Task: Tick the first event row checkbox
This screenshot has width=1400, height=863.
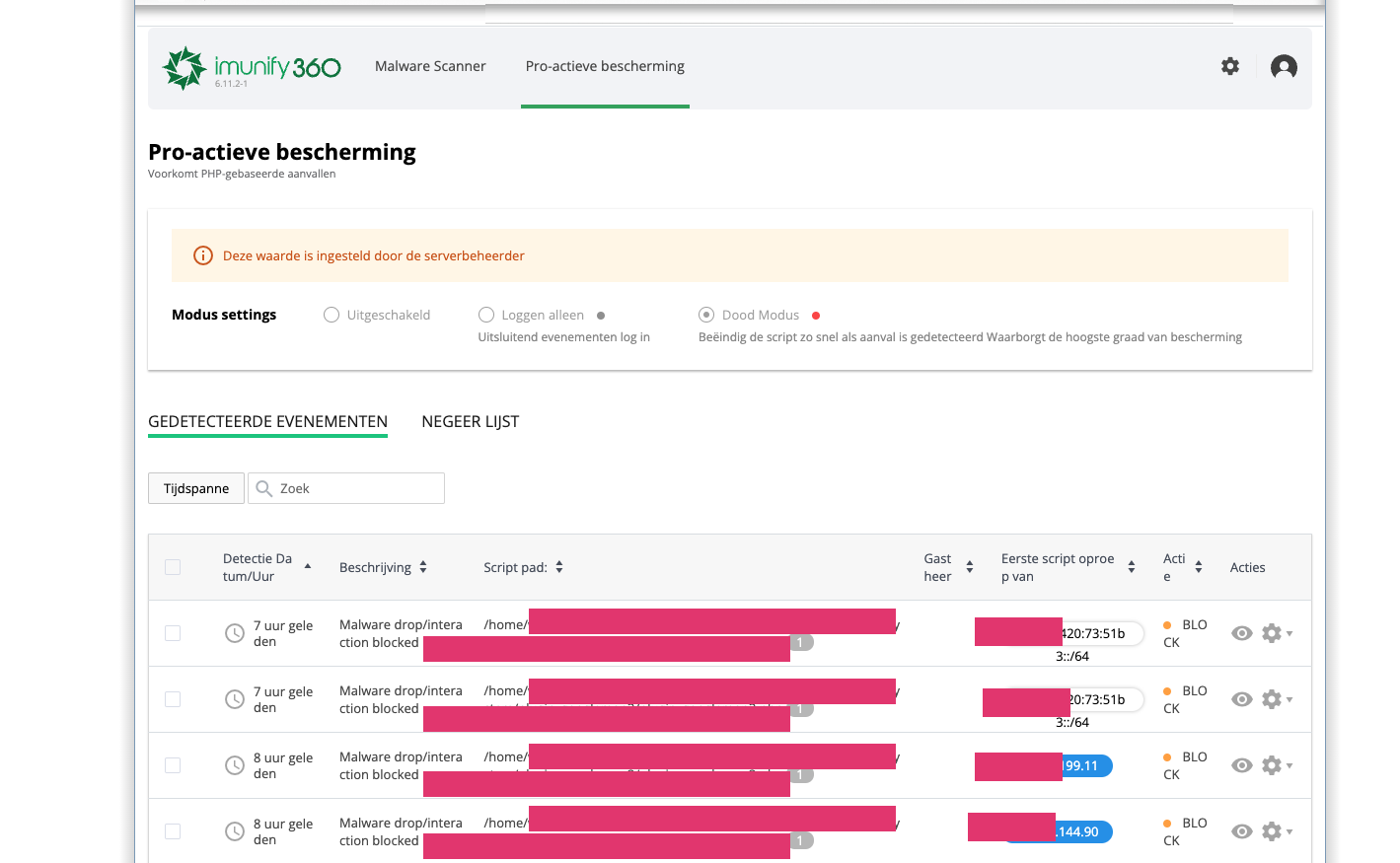Action: tap(173, 633)
